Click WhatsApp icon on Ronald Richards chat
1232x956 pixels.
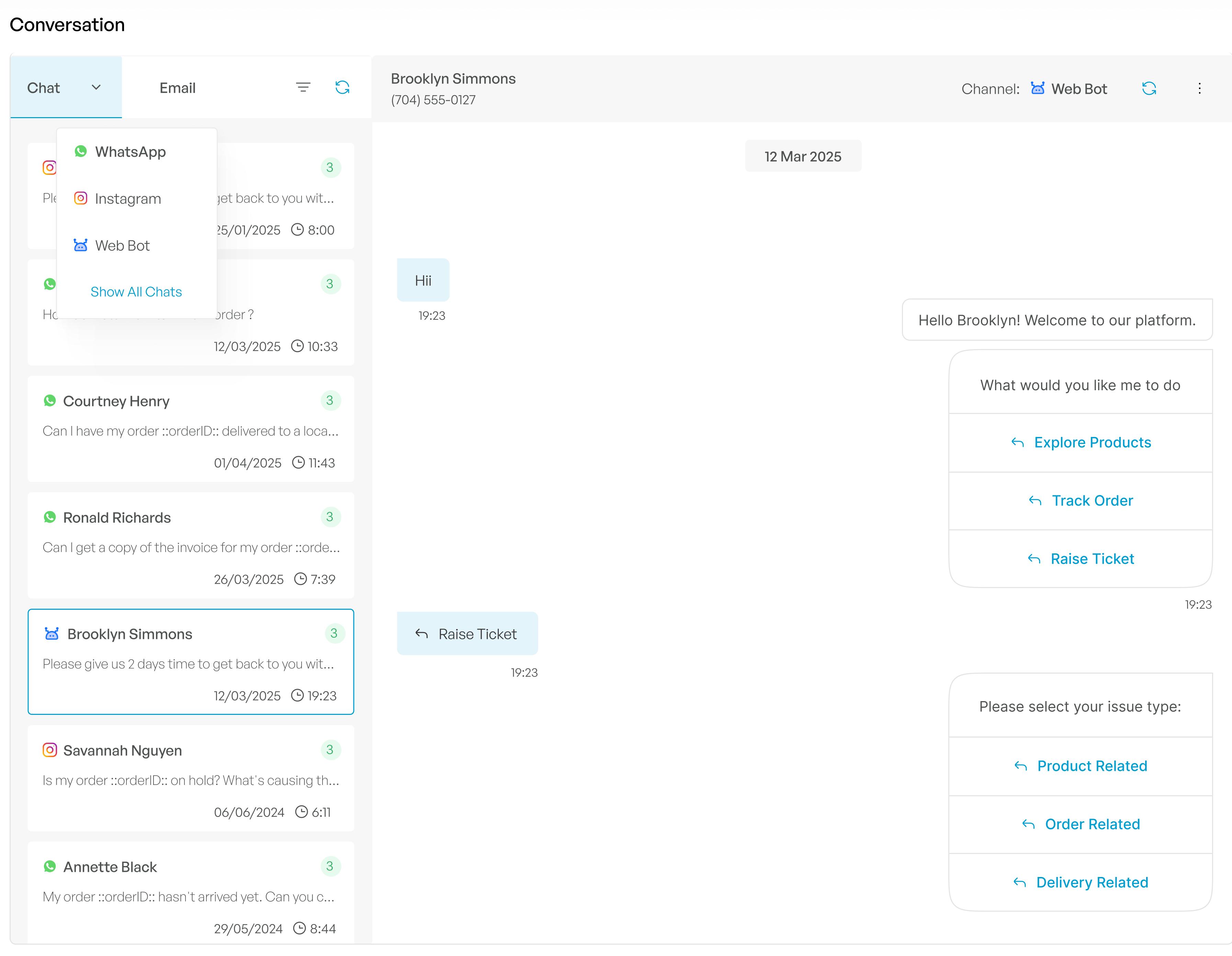pyautogui.click(x=50, y=517)
